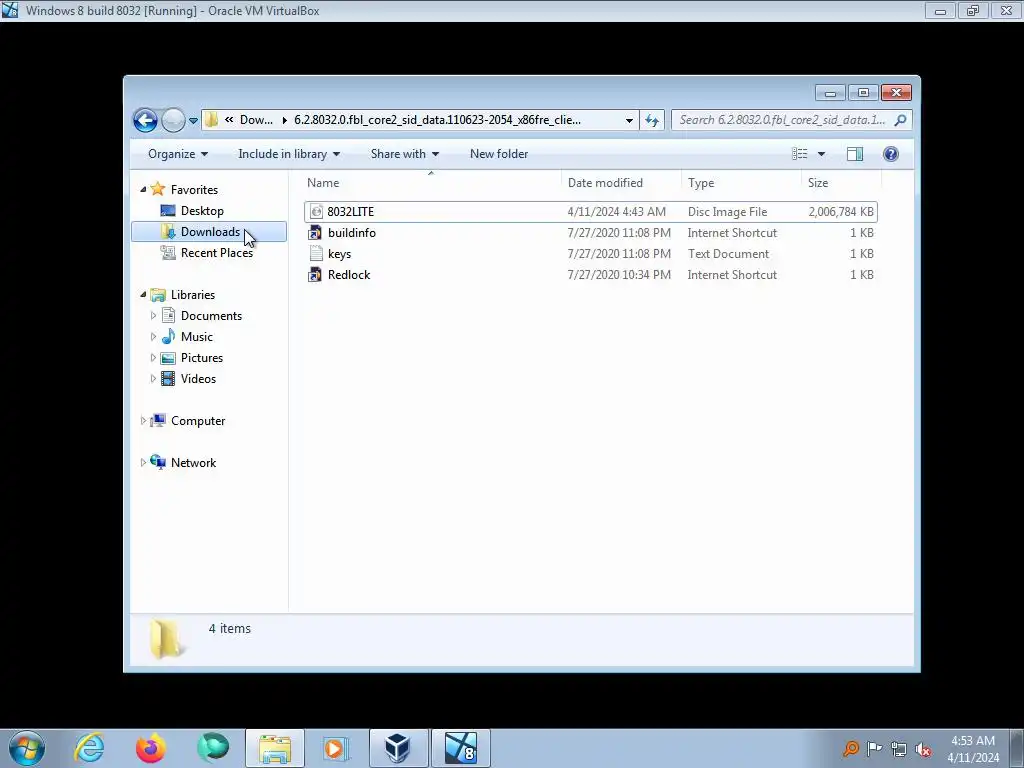This screenshot has height=768, width=1024.
Task: Select the keys text document
Action: [590, 254]
